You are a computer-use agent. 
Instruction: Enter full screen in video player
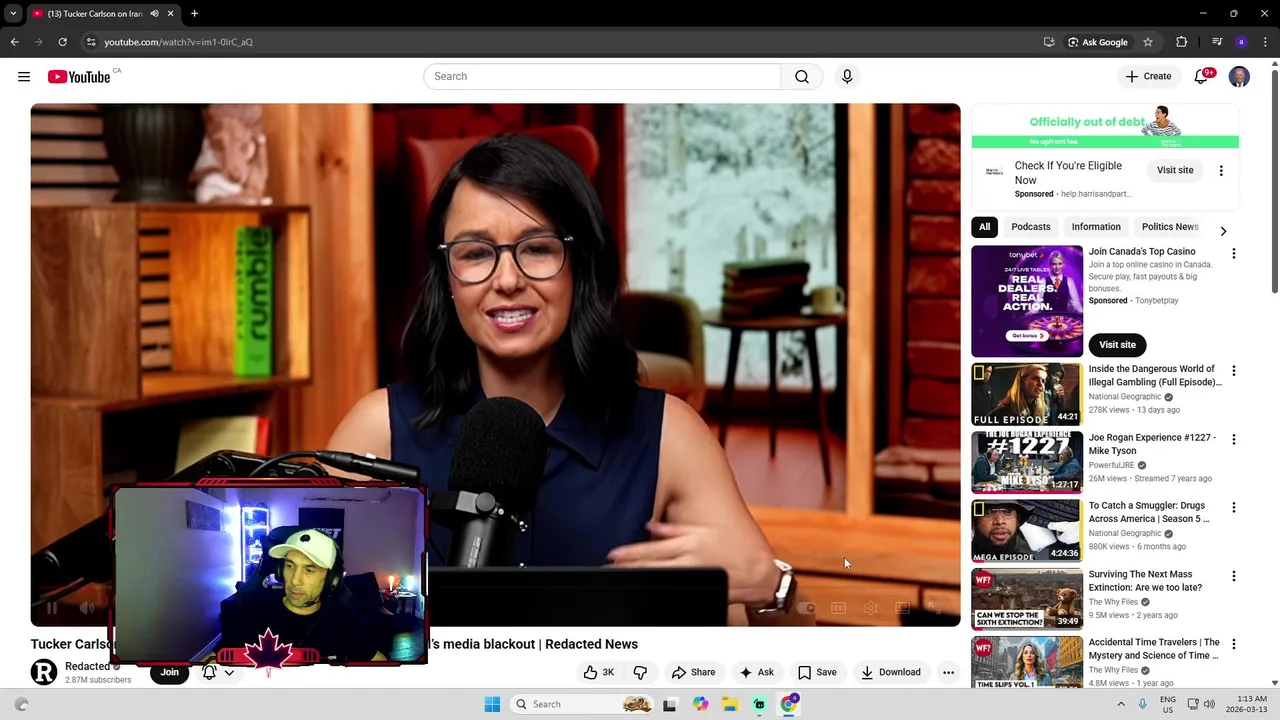[x=934, y=608]
